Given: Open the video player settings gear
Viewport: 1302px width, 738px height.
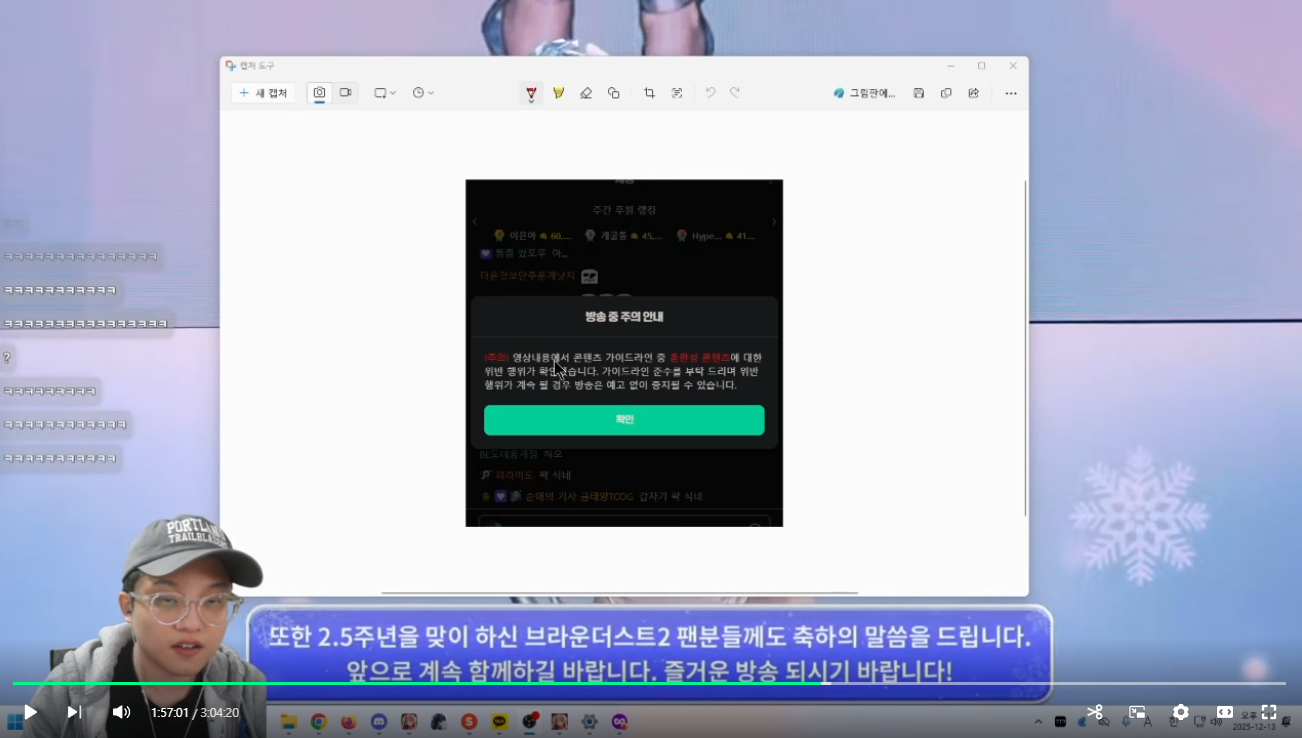Looking at the screenshot, I should click(x=1180, y=712).
